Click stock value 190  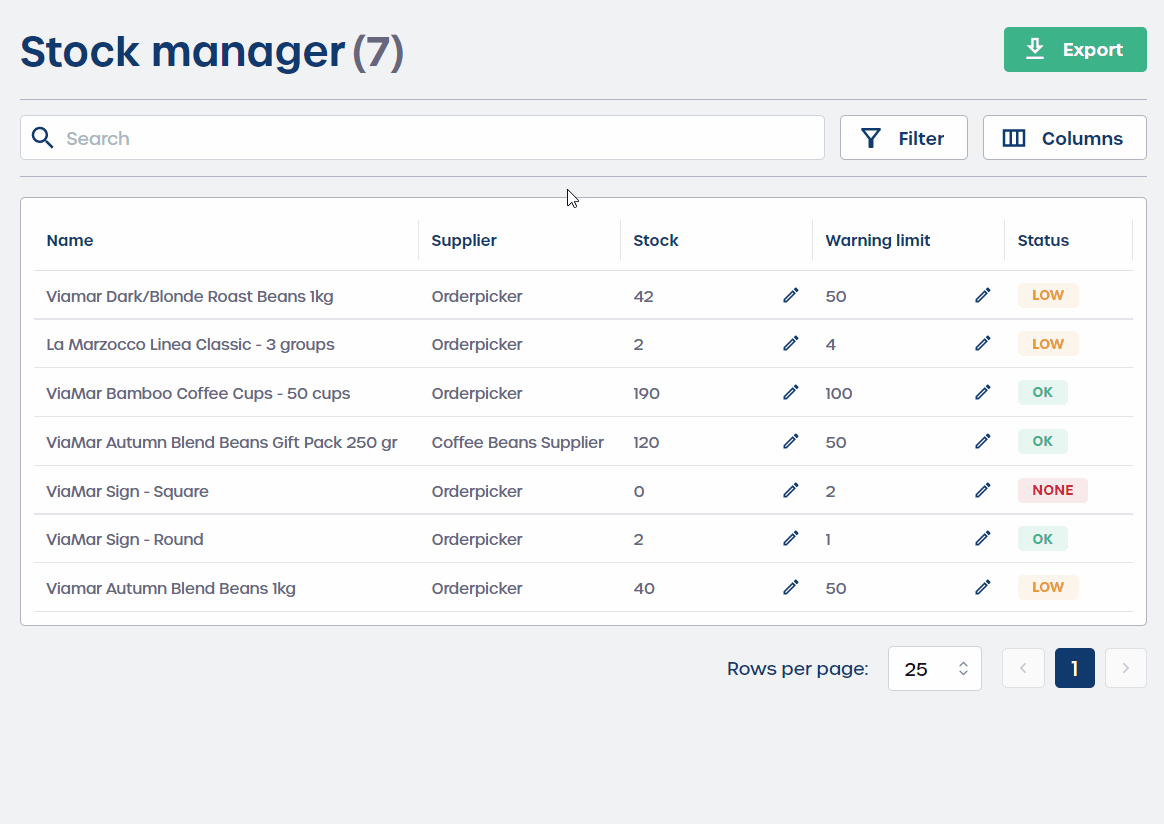[646, 393]
